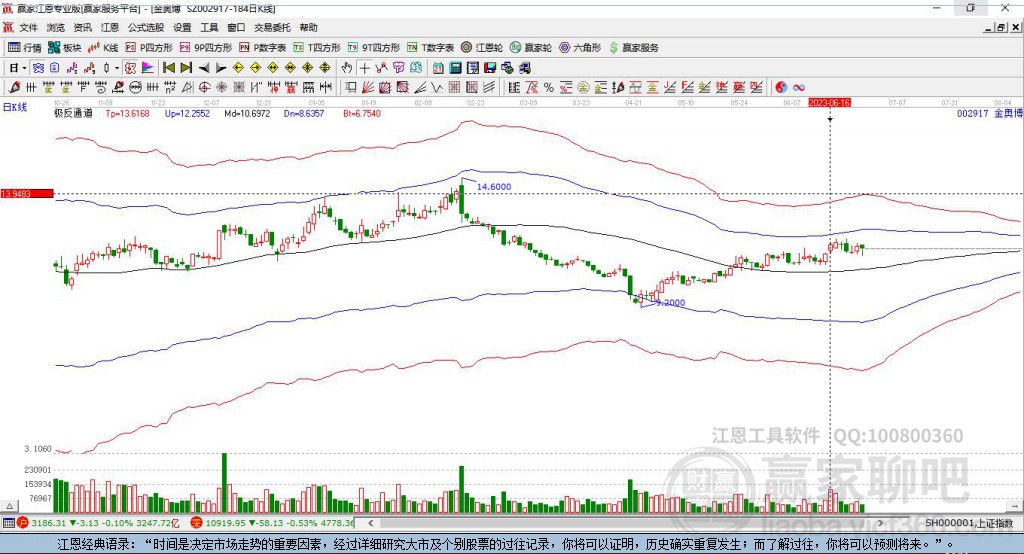
Task: Click the SH000001 上证指数 status entry
Action: [x=969, y=523]
